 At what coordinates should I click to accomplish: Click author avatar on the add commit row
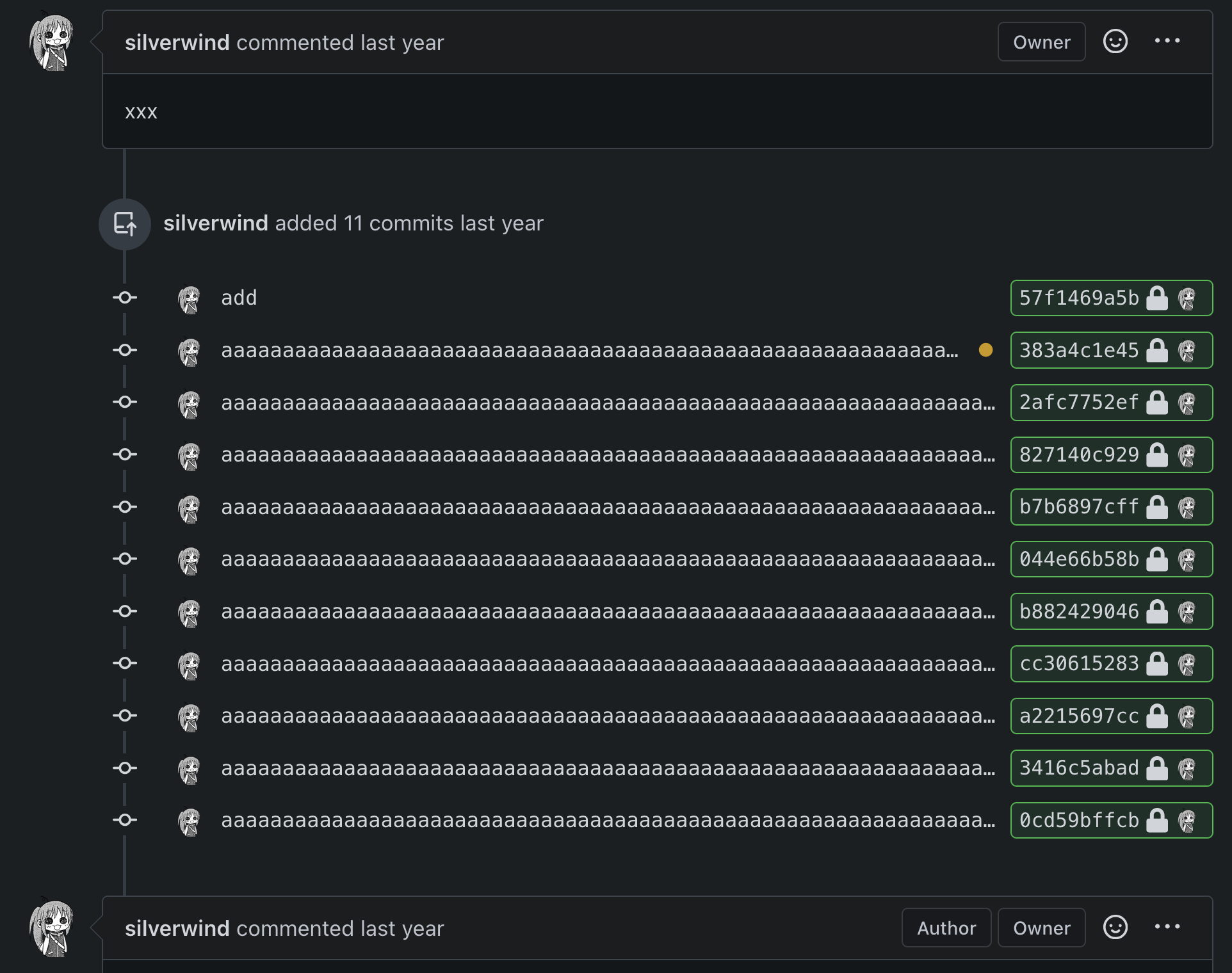[x=190, y=299]
